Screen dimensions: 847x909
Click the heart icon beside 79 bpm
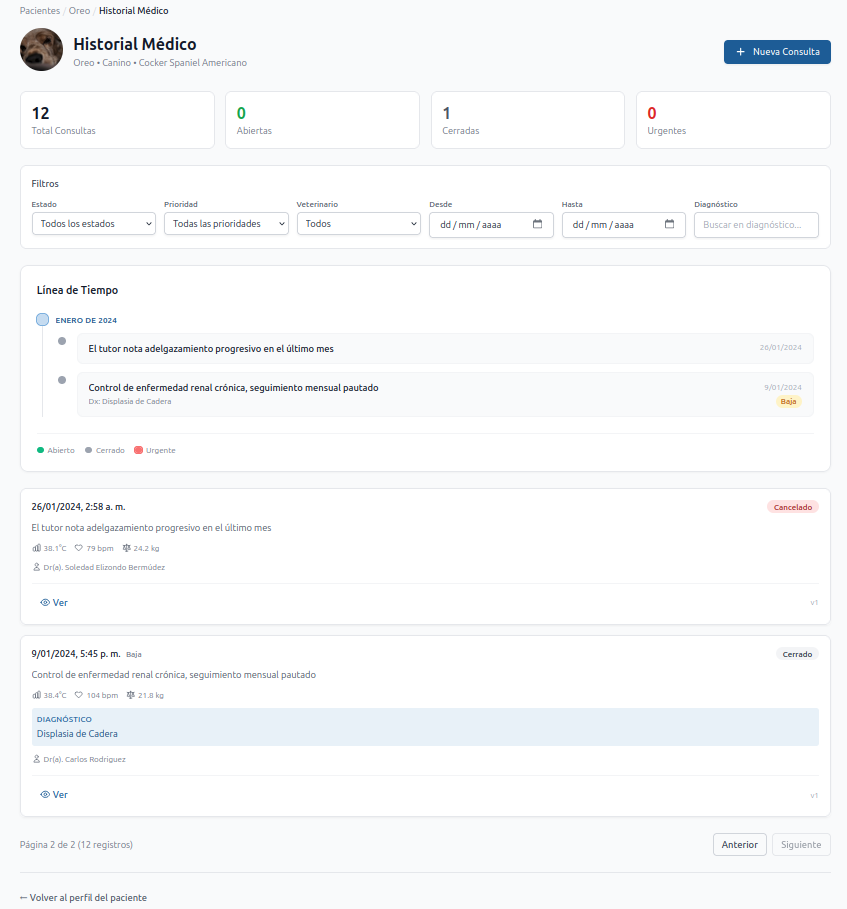(79, 548)
